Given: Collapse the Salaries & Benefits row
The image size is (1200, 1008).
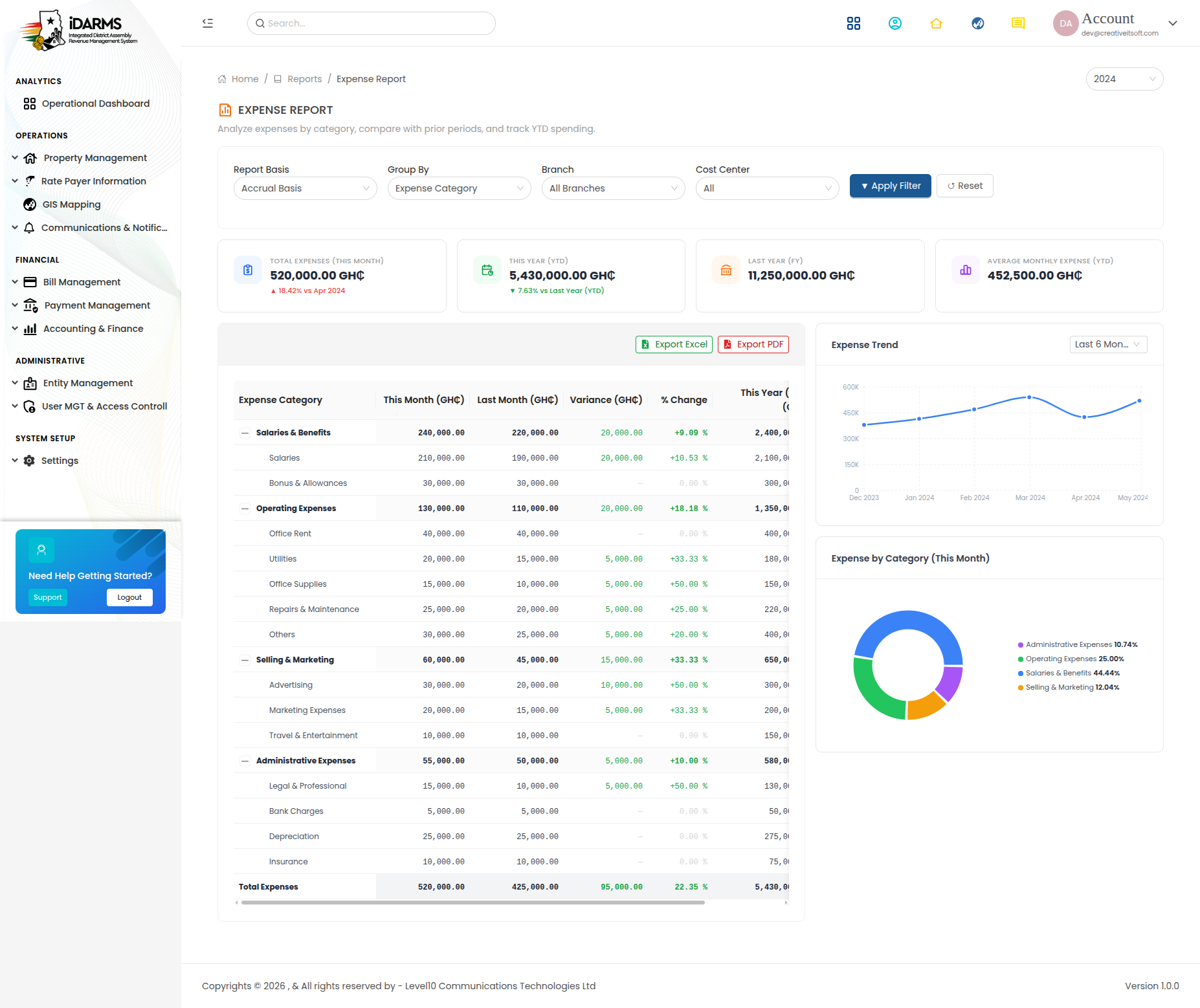Looking at the screenshot, I should (245, 433).
